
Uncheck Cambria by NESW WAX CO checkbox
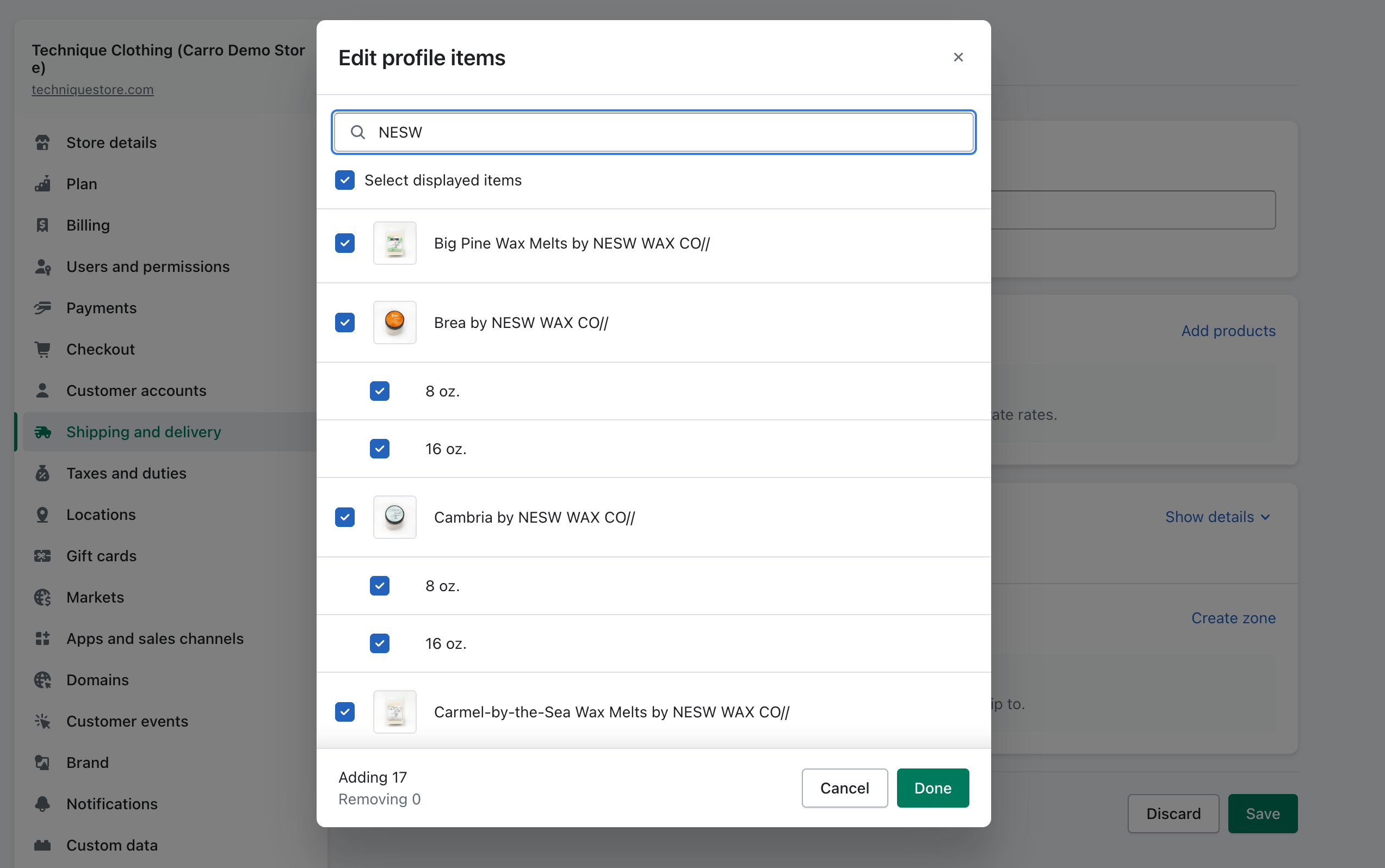tap(345, 517)
